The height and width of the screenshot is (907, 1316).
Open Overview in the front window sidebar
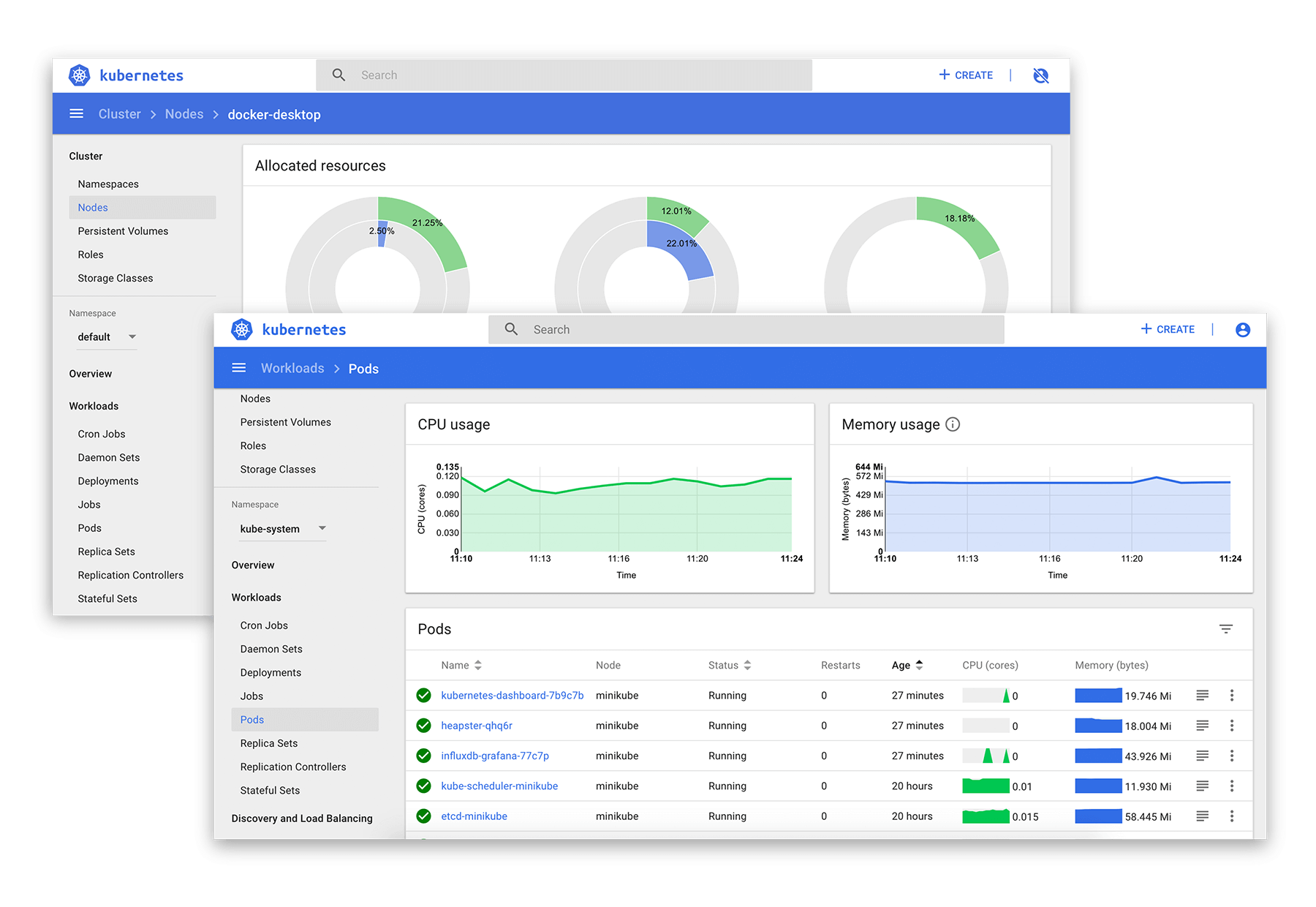tap(253, 565)
